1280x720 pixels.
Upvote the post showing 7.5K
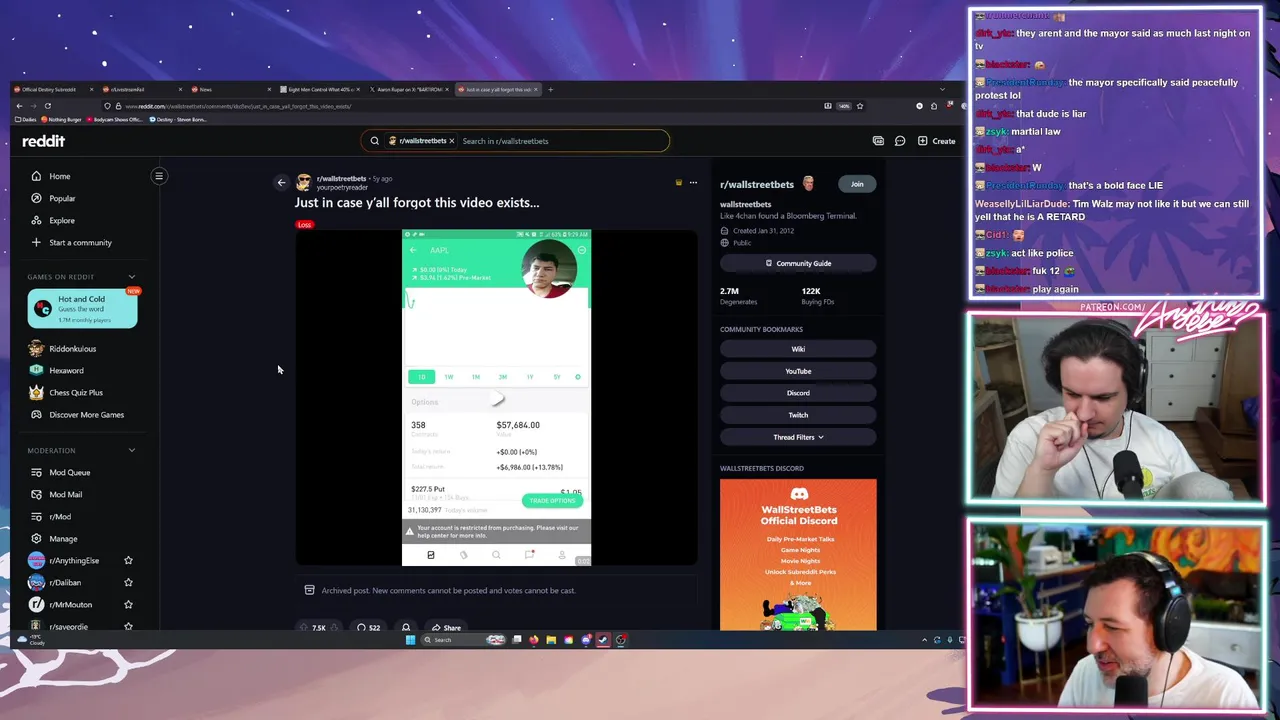click(304, 628)
